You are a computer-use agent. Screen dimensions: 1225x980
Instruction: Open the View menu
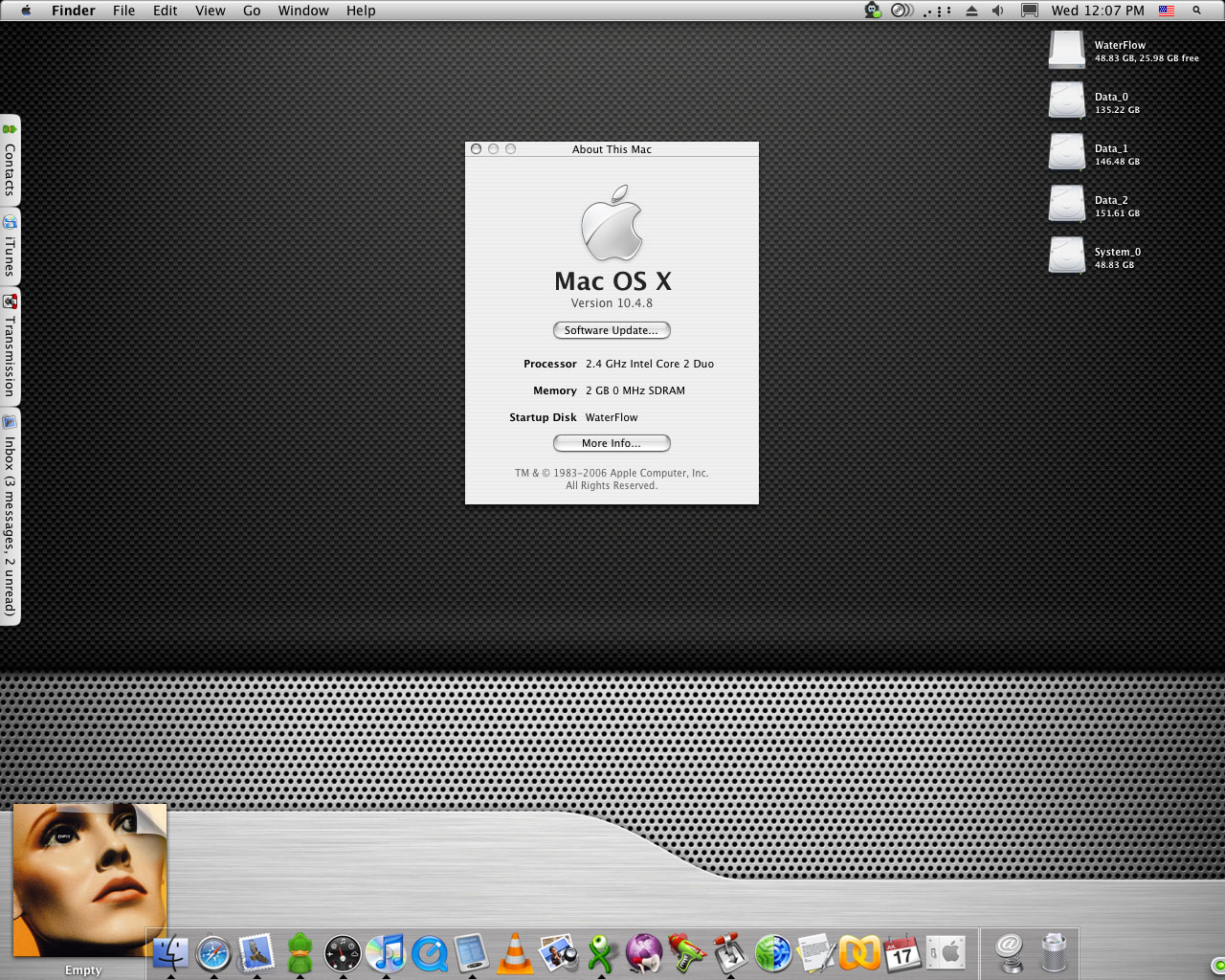tap(211, 11)
